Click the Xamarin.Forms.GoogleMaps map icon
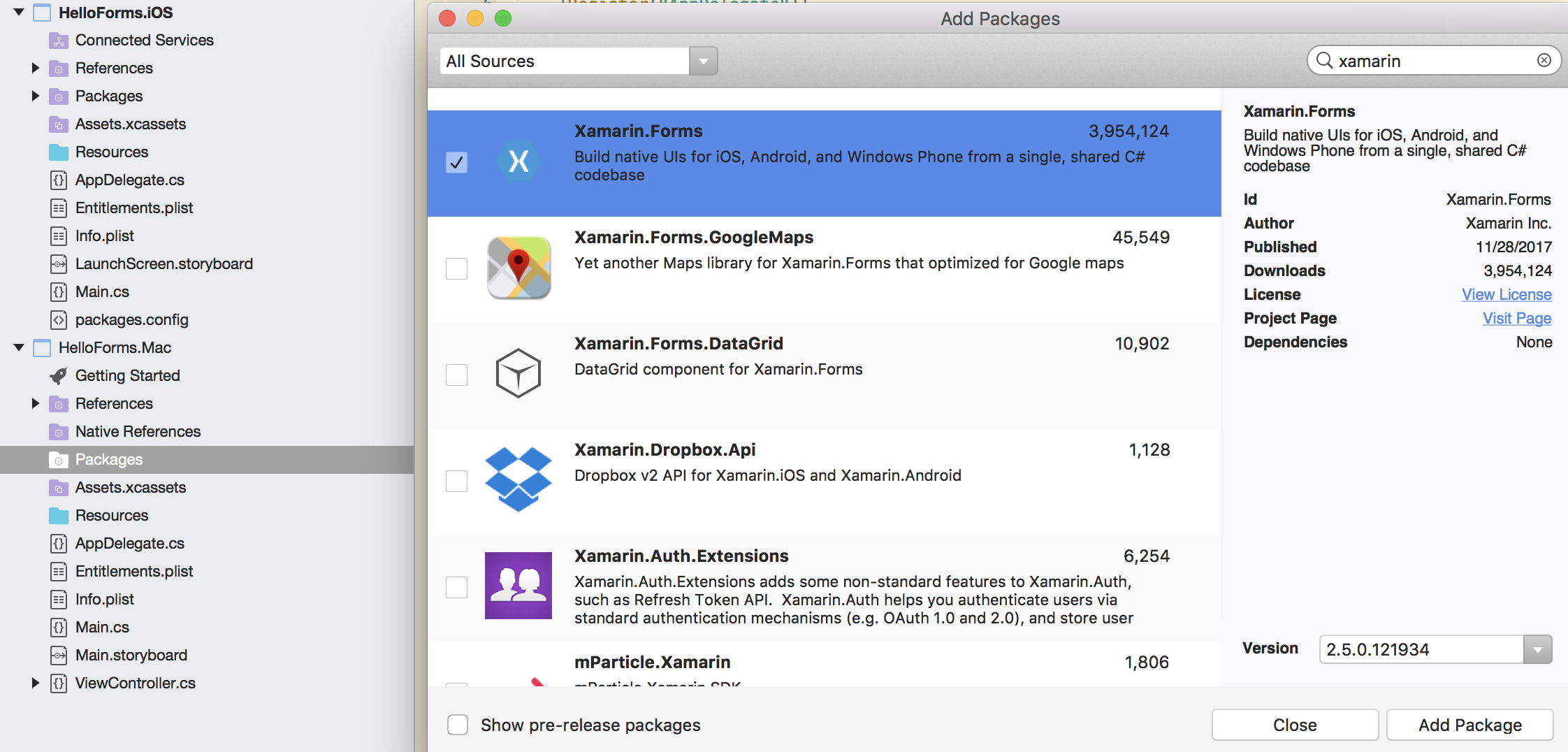1568x752 pixels. point(518,268)
